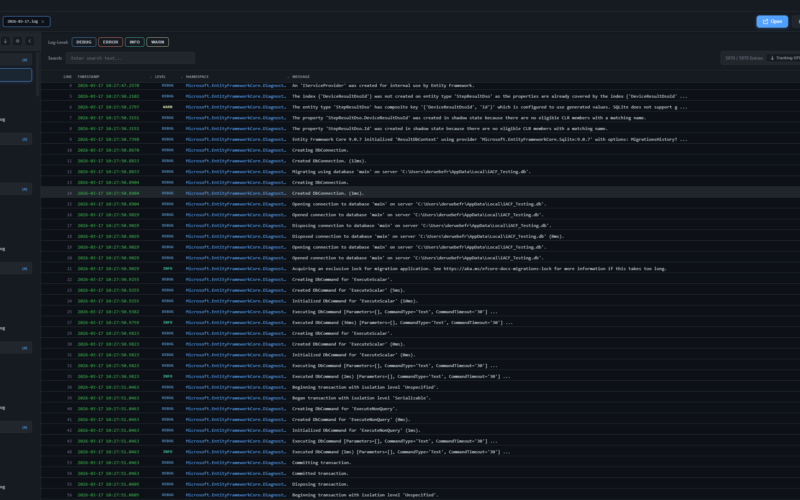Image resolution: width=800 pixels, height=500 pixels.
Task: Toggle the INFO log-level filter
Action: [x=135, y=42]
